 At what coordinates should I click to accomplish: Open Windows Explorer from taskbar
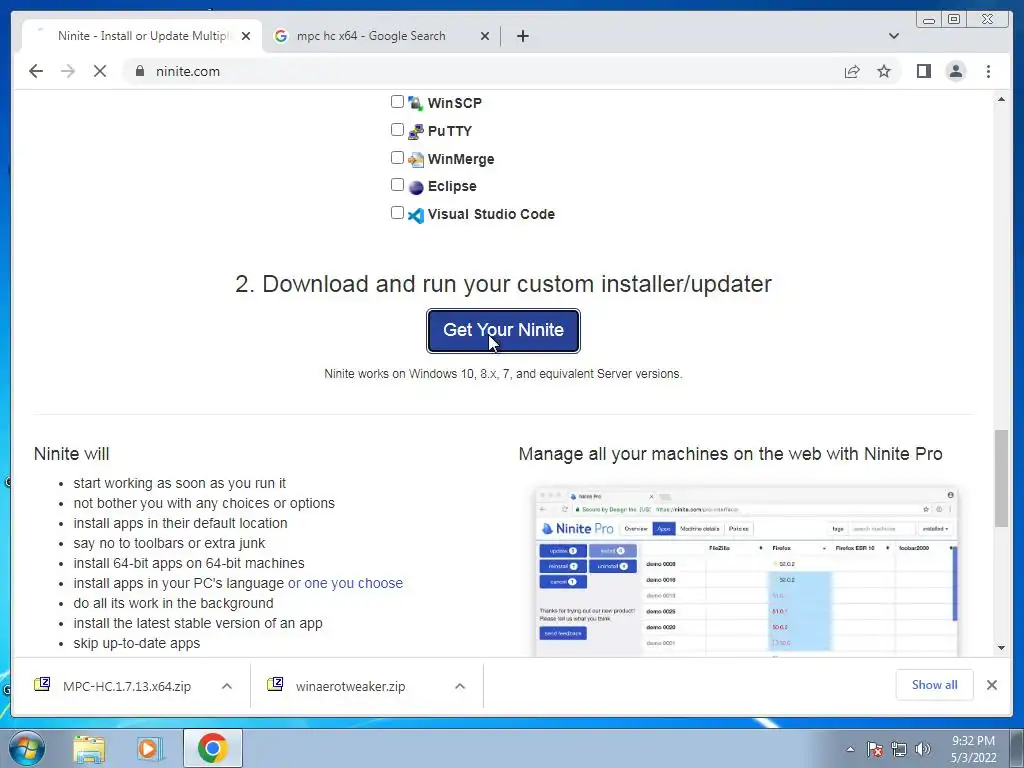[89, 748]
